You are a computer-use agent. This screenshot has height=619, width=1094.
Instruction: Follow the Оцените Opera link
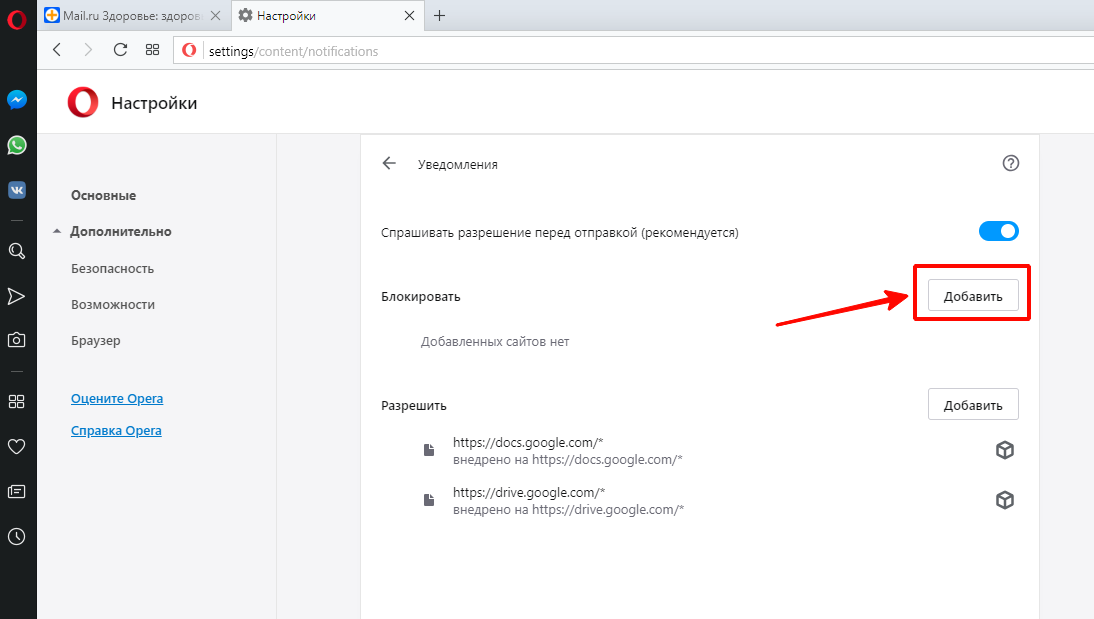[x=117, y=398]
